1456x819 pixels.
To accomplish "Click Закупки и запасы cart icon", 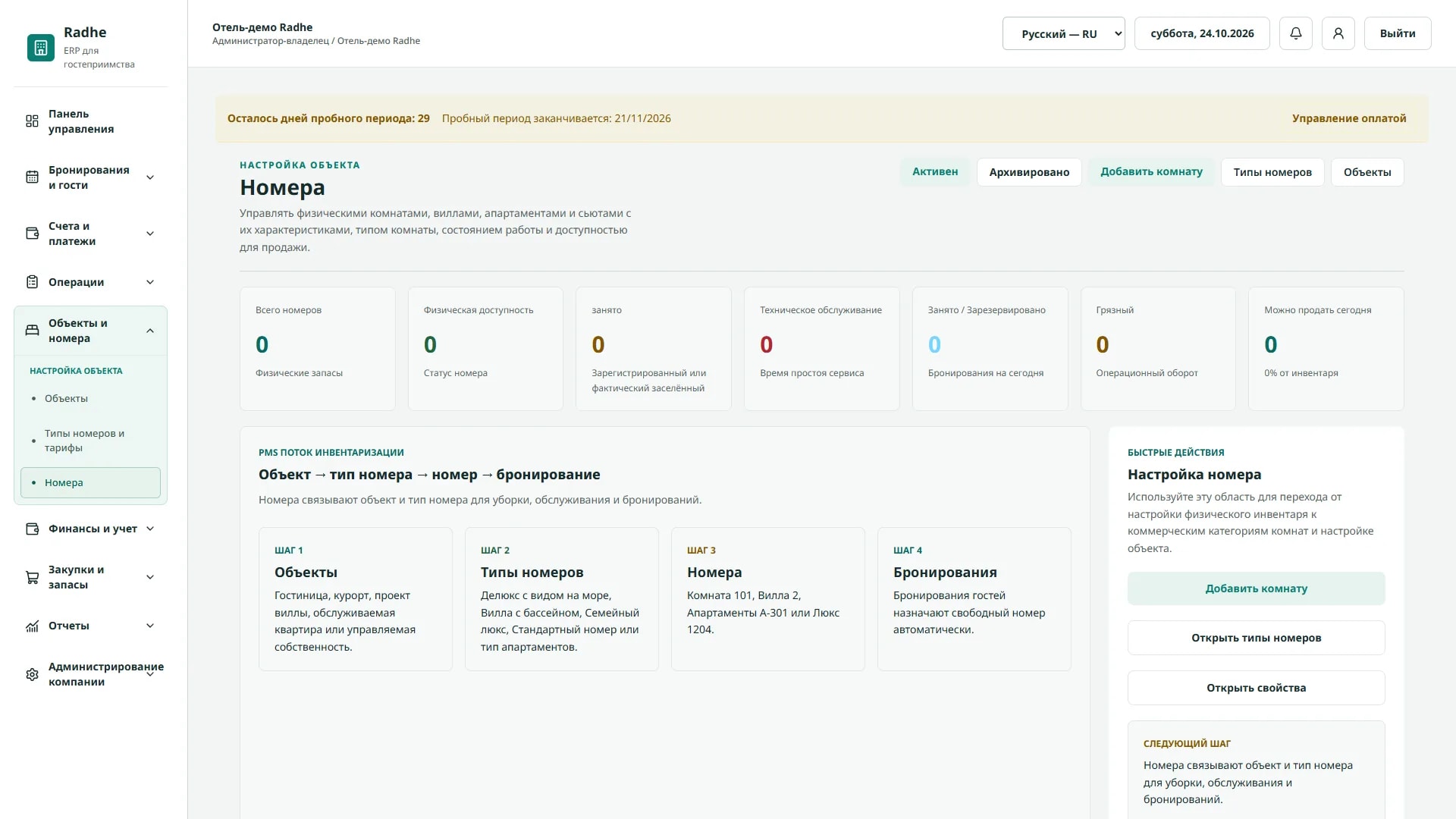I will point(32,577).
